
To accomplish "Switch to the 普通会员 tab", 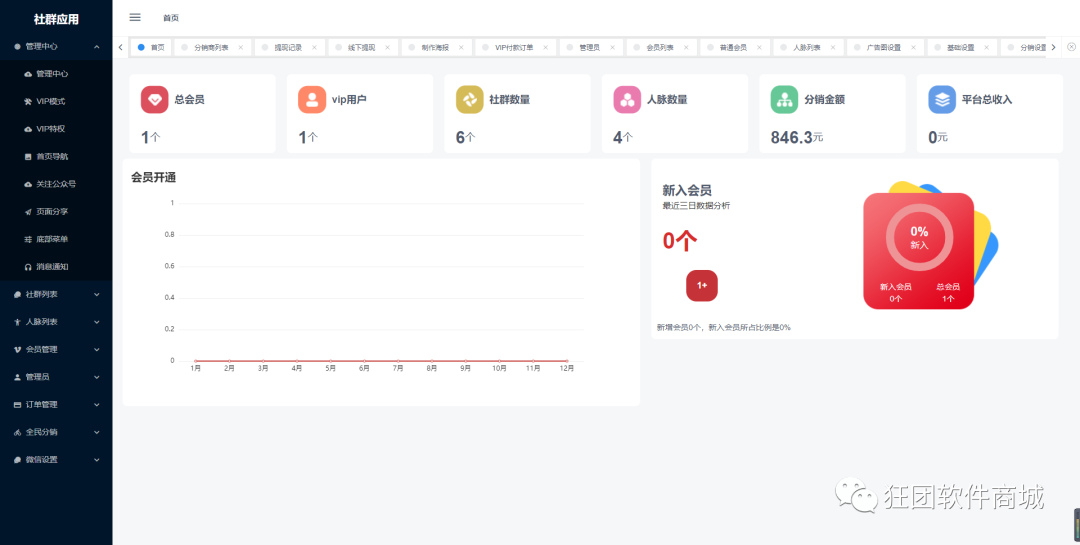I will pyautogui.click(x=733, y=48).
